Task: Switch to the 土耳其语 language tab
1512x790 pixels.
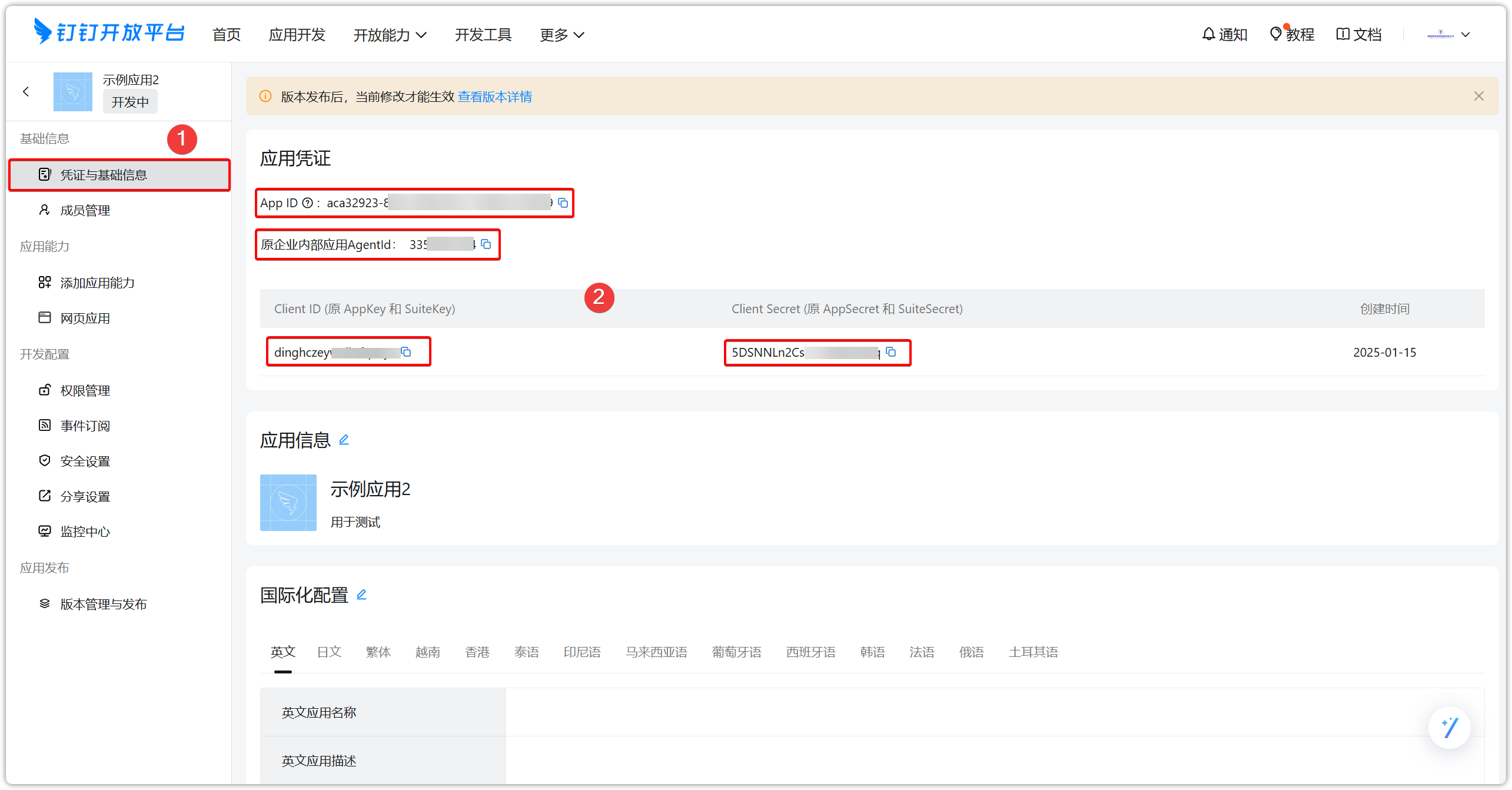Action: pos(1034,652)
